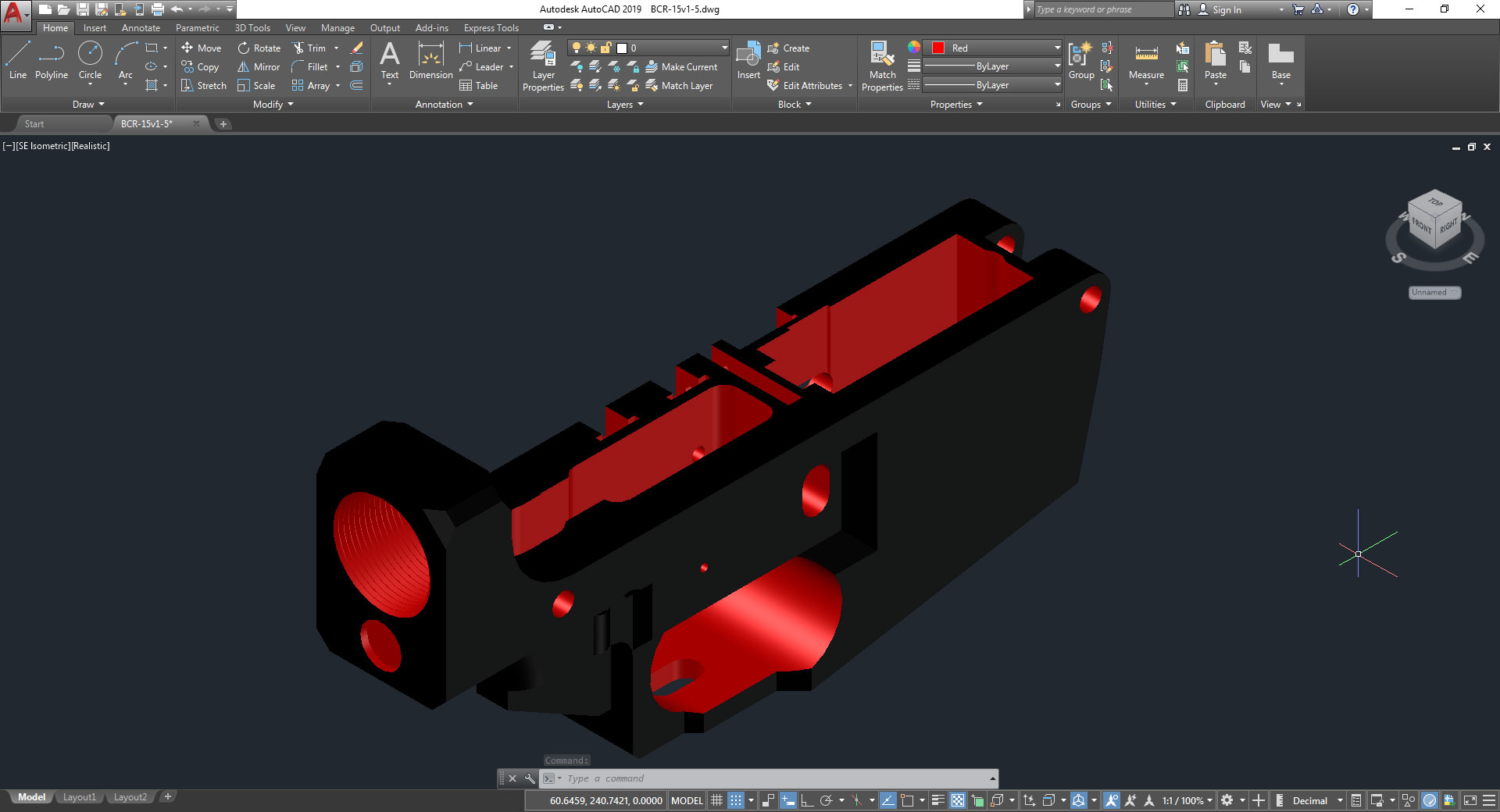The image size is (1500, 812).
Task: Switch to the Parametric ribbon tab
Action: click(x=197, y=27)
